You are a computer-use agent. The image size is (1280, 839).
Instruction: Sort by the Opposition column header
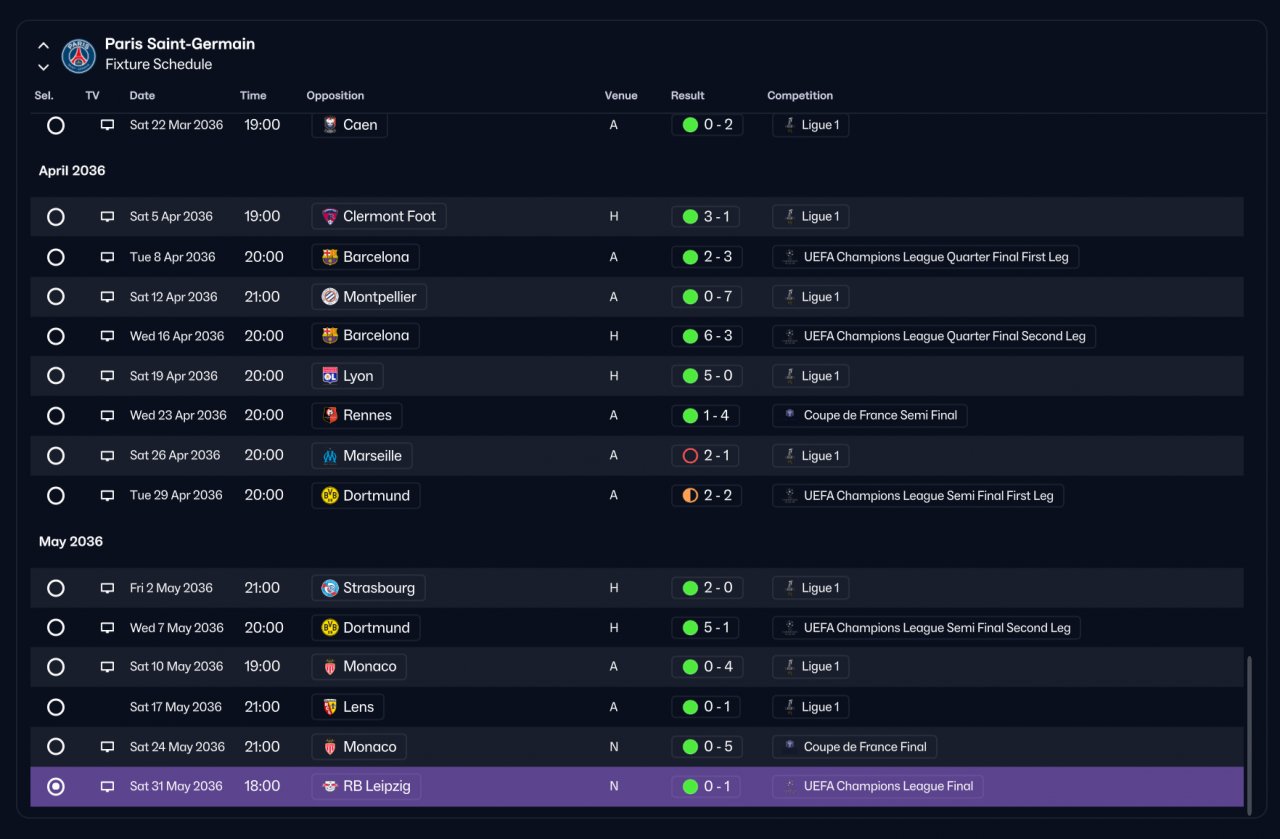[x=335, y=96]
